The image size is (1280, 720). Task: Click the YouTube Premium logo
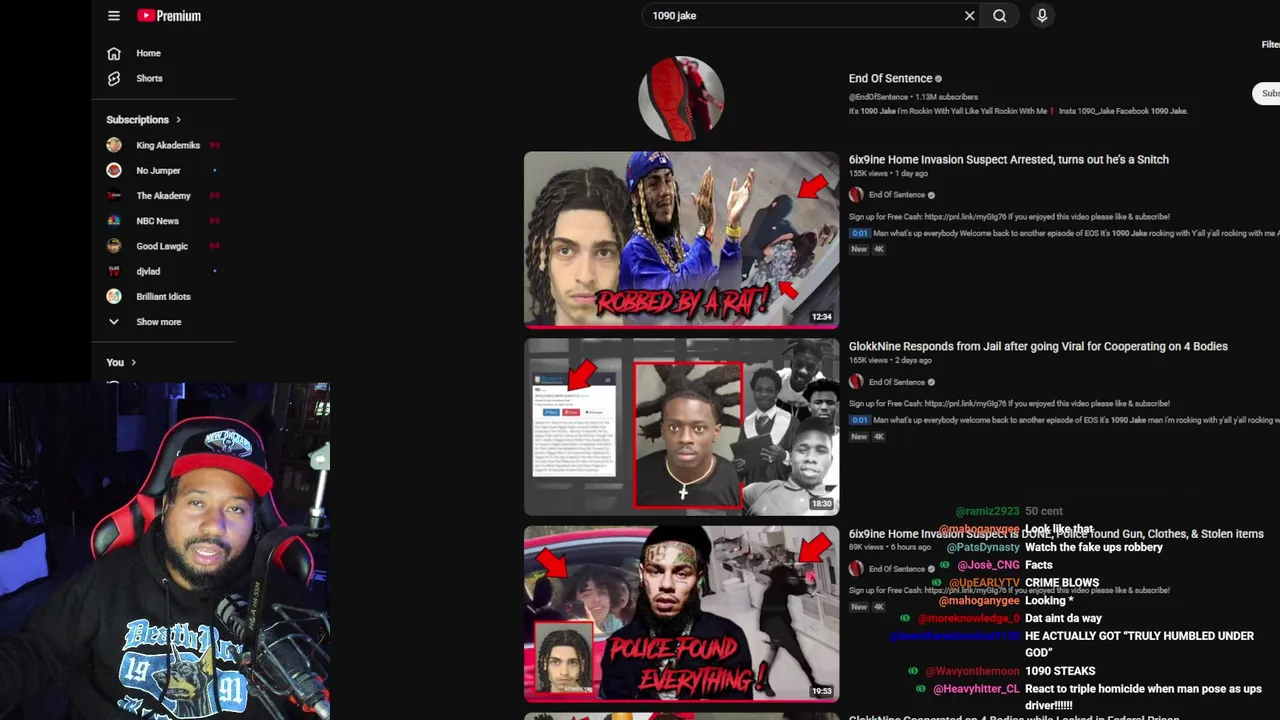tap(169, 16)
